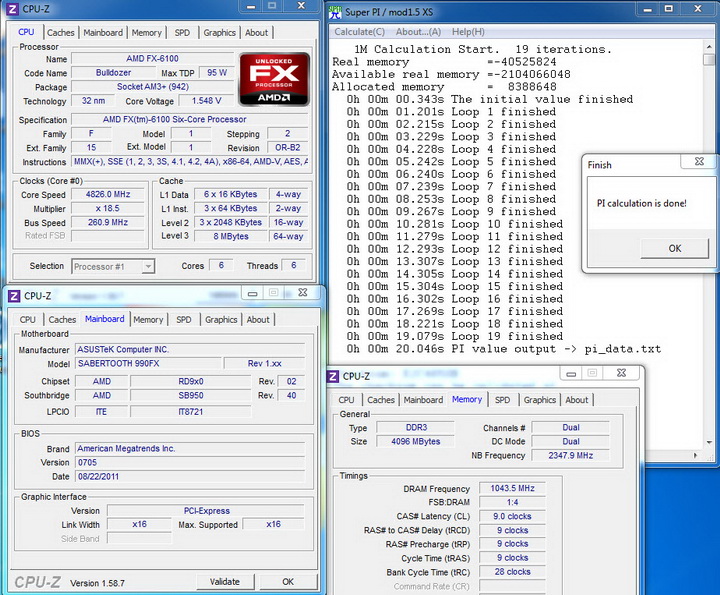
Task: Click the BIOS version 0705 field
Action: pos(190,462)
